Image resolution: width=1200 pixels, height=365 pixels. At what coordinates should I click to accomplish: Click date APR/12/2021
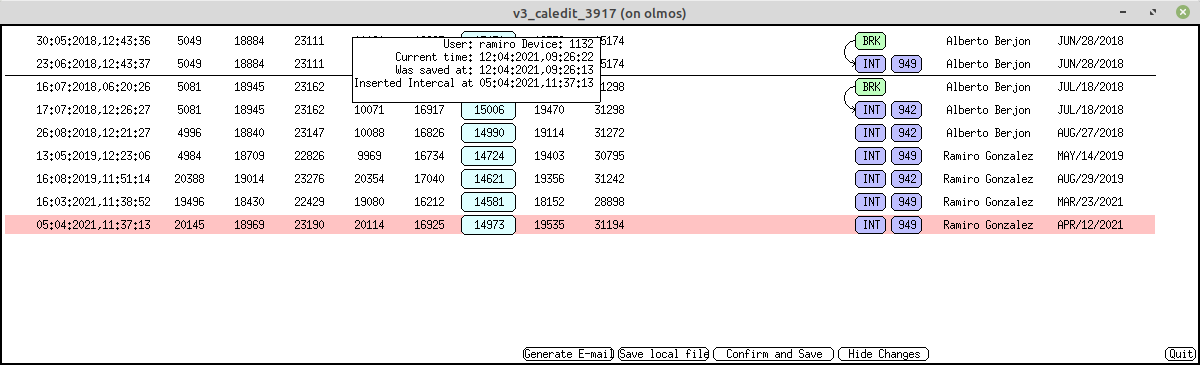(x=1090, y=225)
